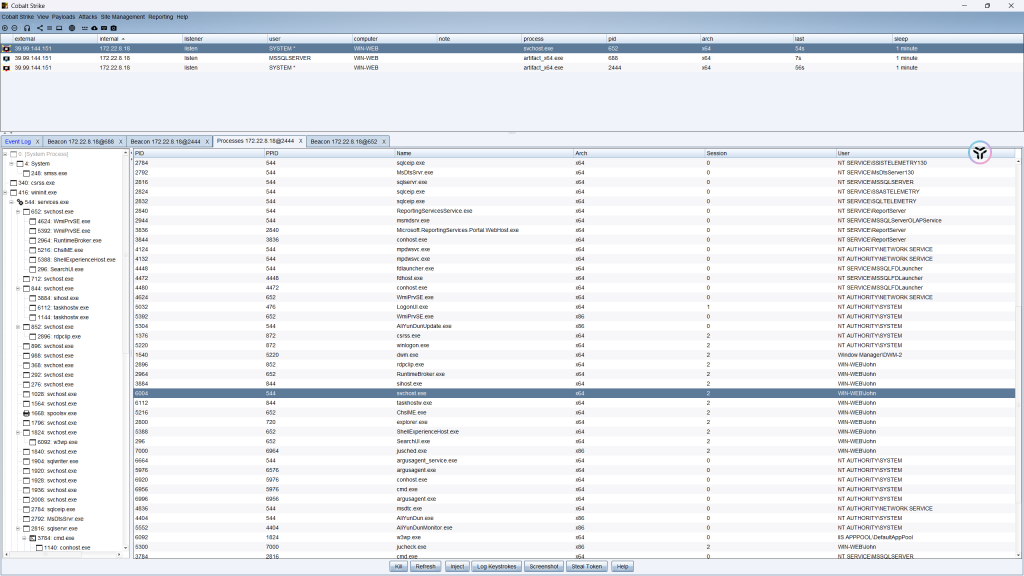This screenshot has width=1024, height=576.
Task: Click the Log Keystrokes button
Action: [x=496, y=566]
